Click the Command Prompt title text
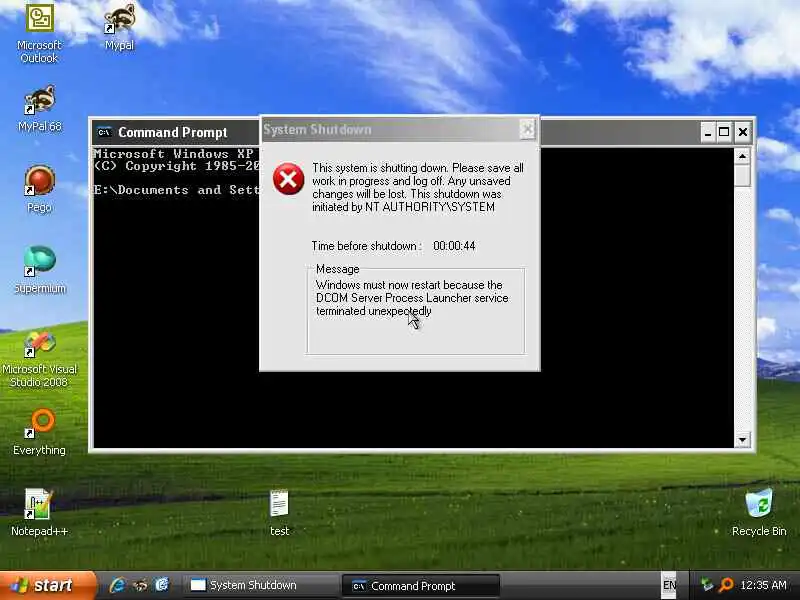This screenshot has width=800, height=600. coord(172,132)
